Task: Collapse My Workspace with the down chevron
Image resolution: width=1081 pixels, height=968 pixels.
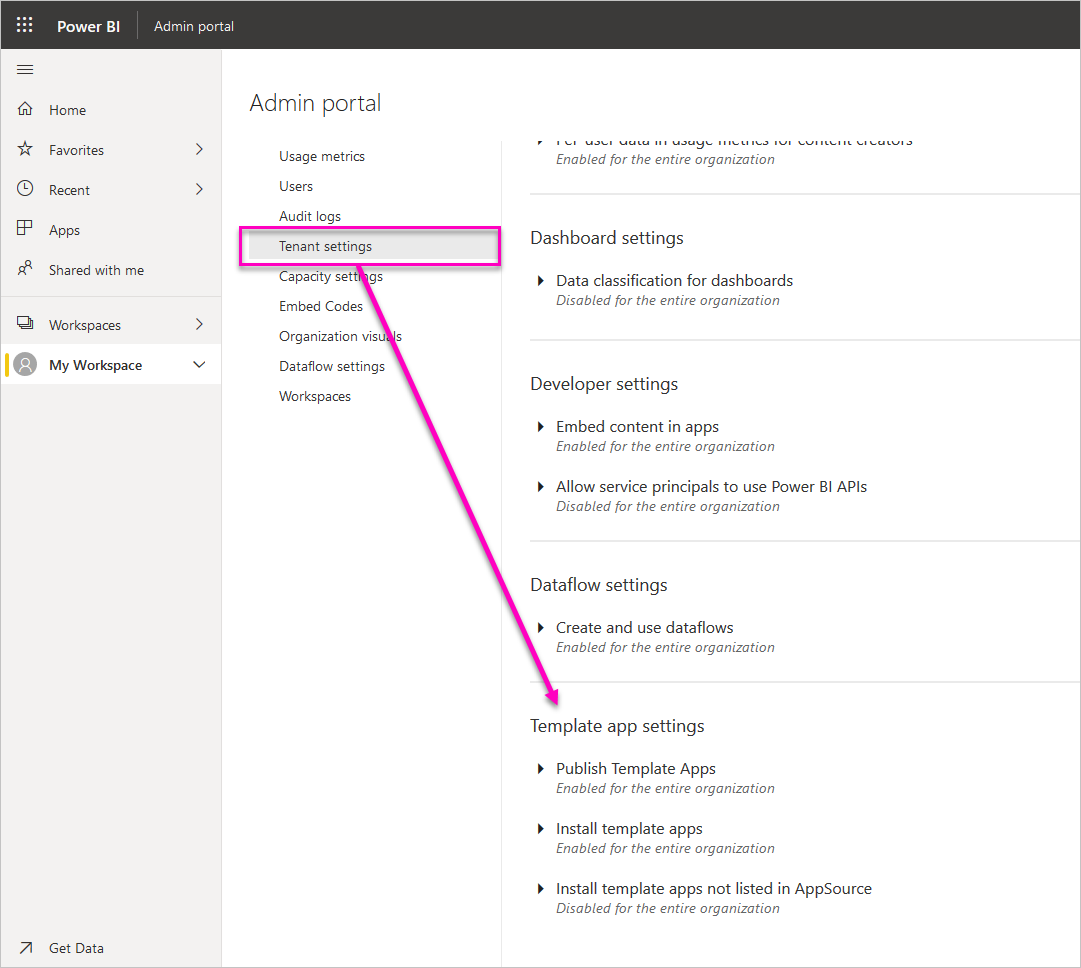Action: coord(199,365)
